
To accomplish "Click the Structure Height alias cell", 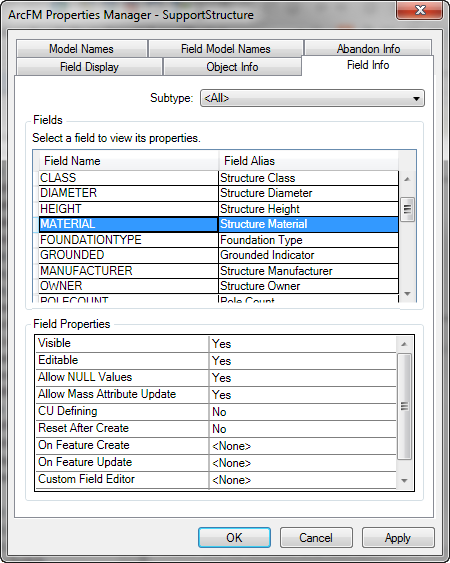I will pyautogui.click(x=308, y=209).
